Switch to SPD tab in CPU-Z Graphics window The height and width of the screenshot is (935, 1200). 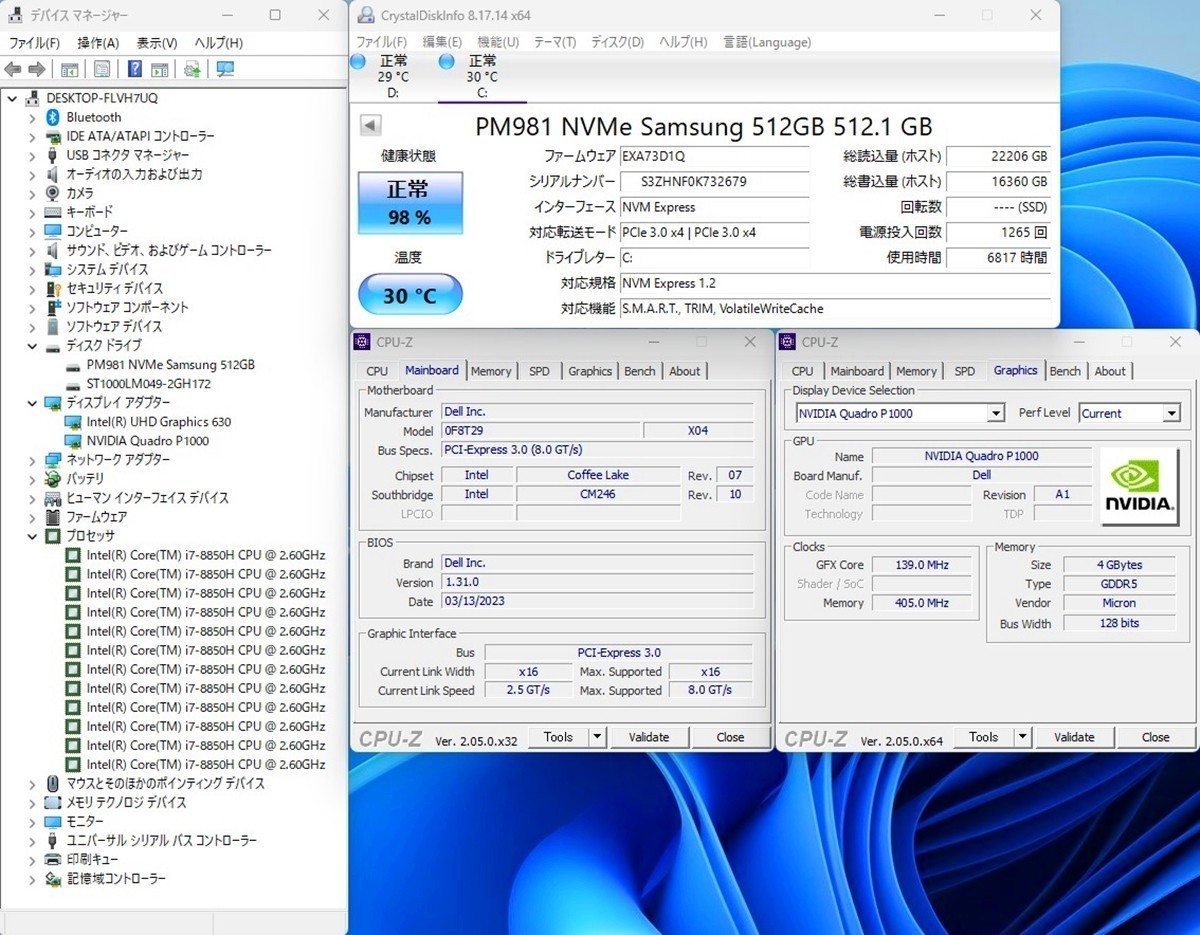tap(964, 371)
